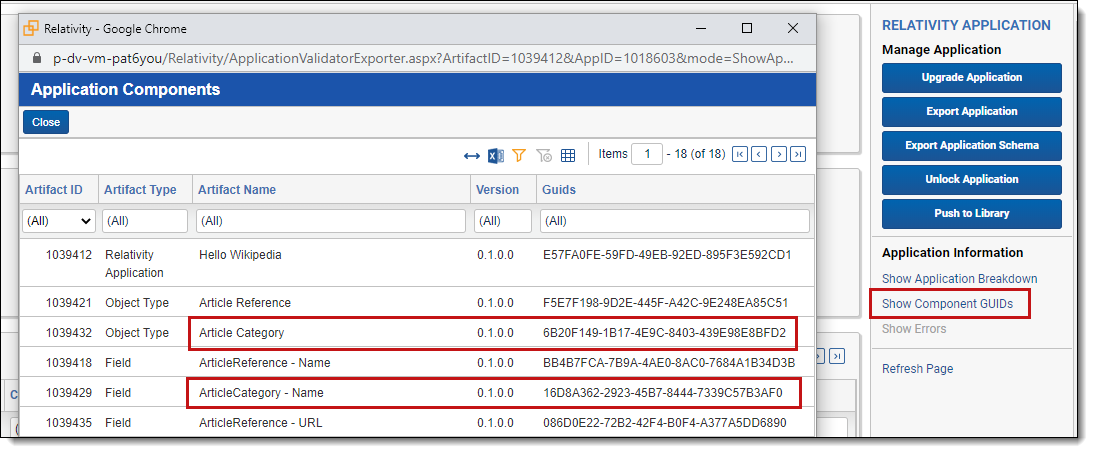The height and width of the screenshot is (453, 1093).
Task: Click the GUID starting with 16D8A362
Action: click(663, 393)
